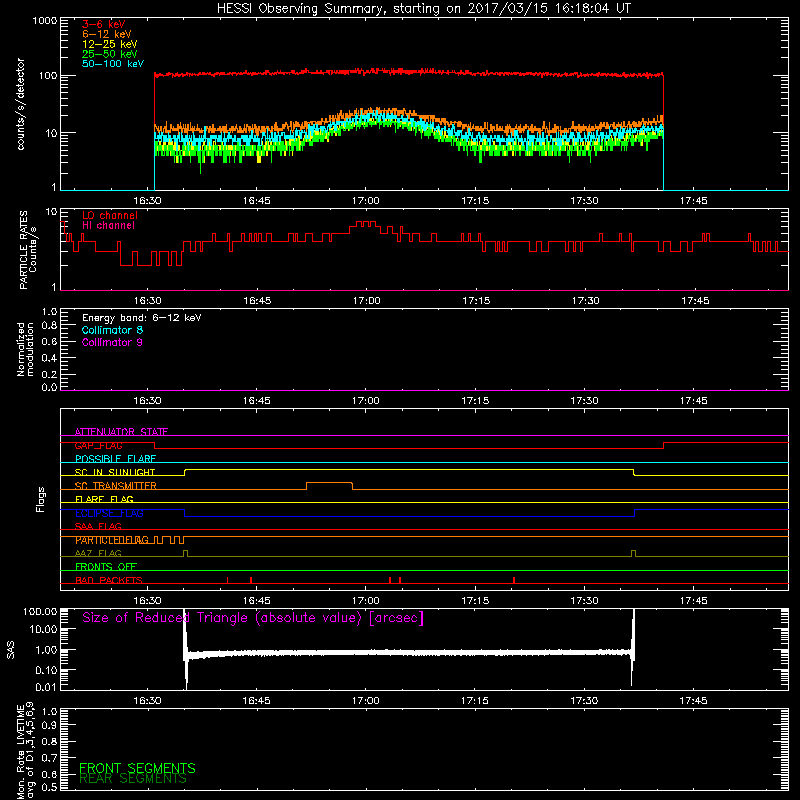
Task: Click the 16:45 time label under particle rates panel
Action: [x=257, y=301]
